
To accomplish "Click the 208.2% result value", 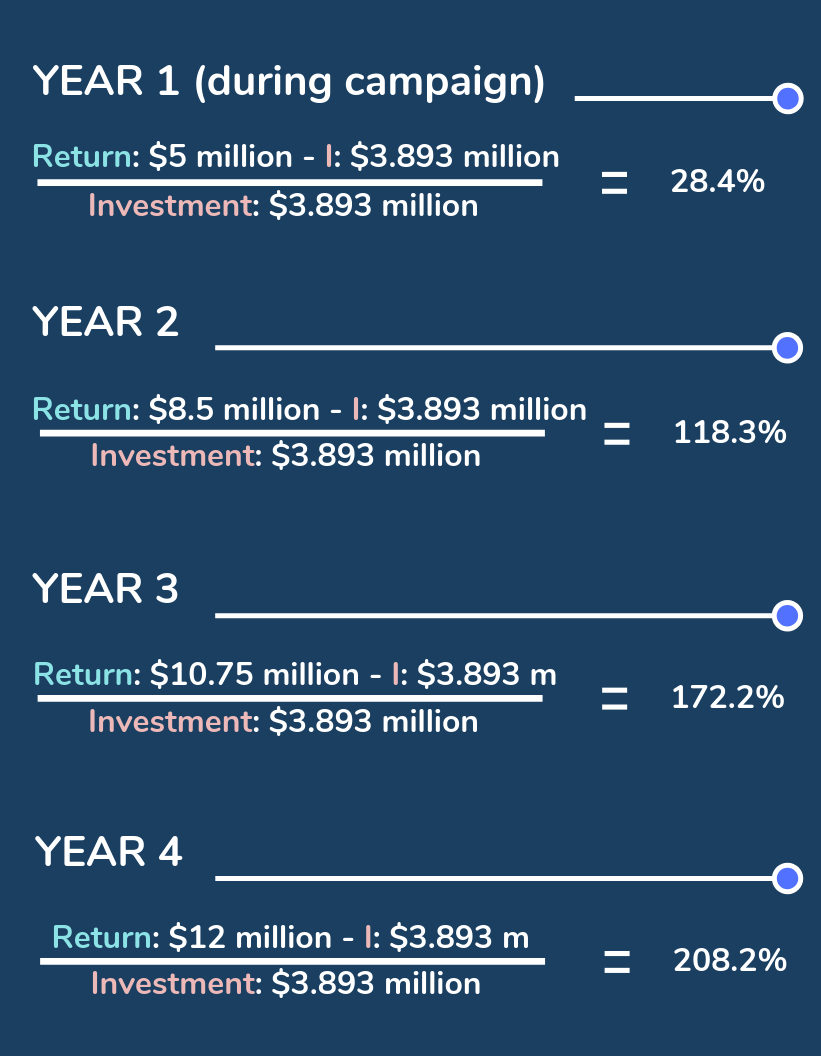I will [x=730, y=961].
